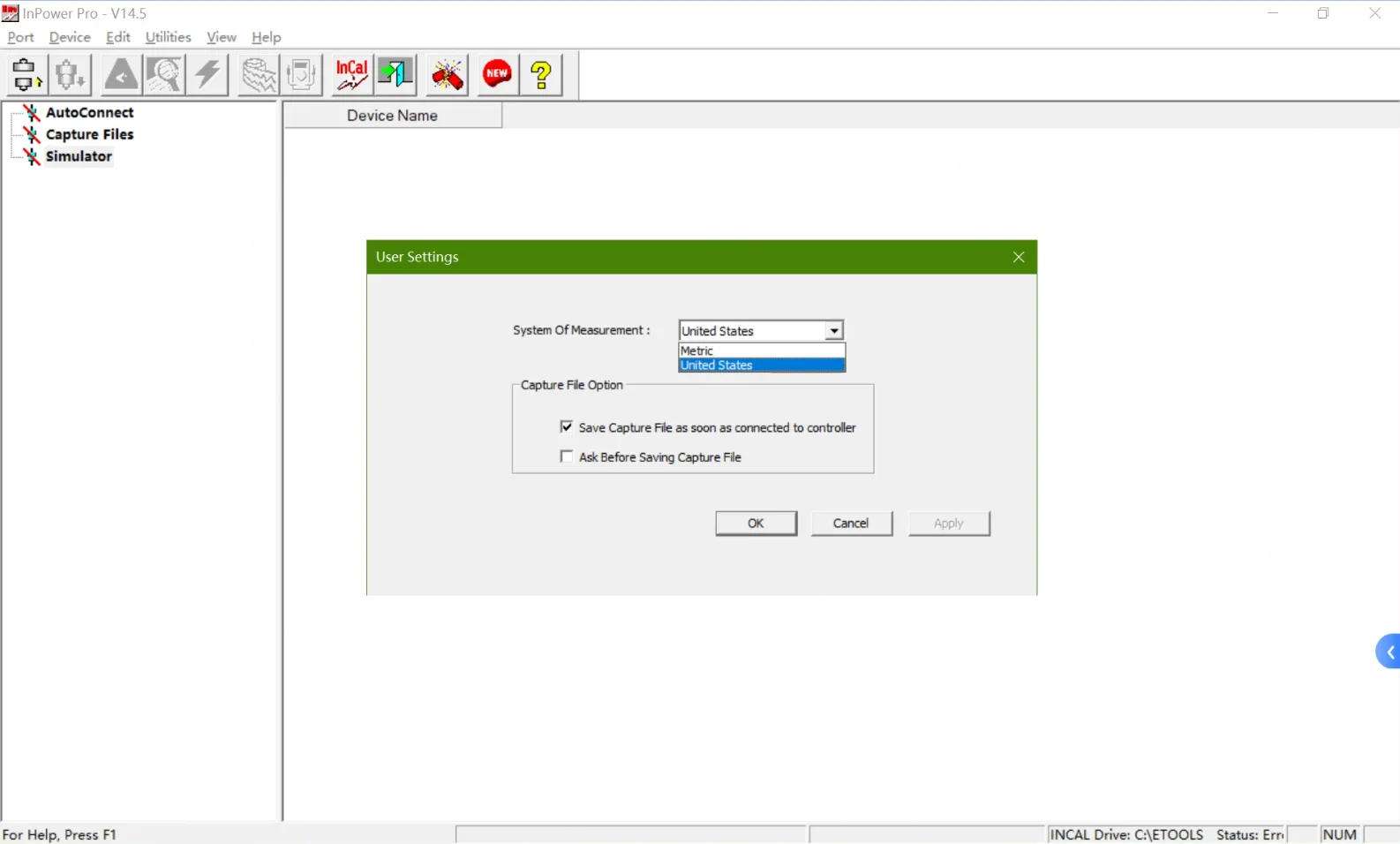Cancel the User Settings dialog
This screenshot has width=1400, height=844.
coord(852,524)
